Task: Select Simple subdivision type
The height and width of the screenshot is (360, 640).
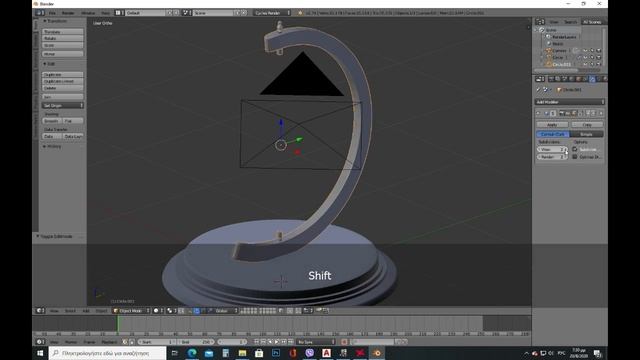Action: 587,134
